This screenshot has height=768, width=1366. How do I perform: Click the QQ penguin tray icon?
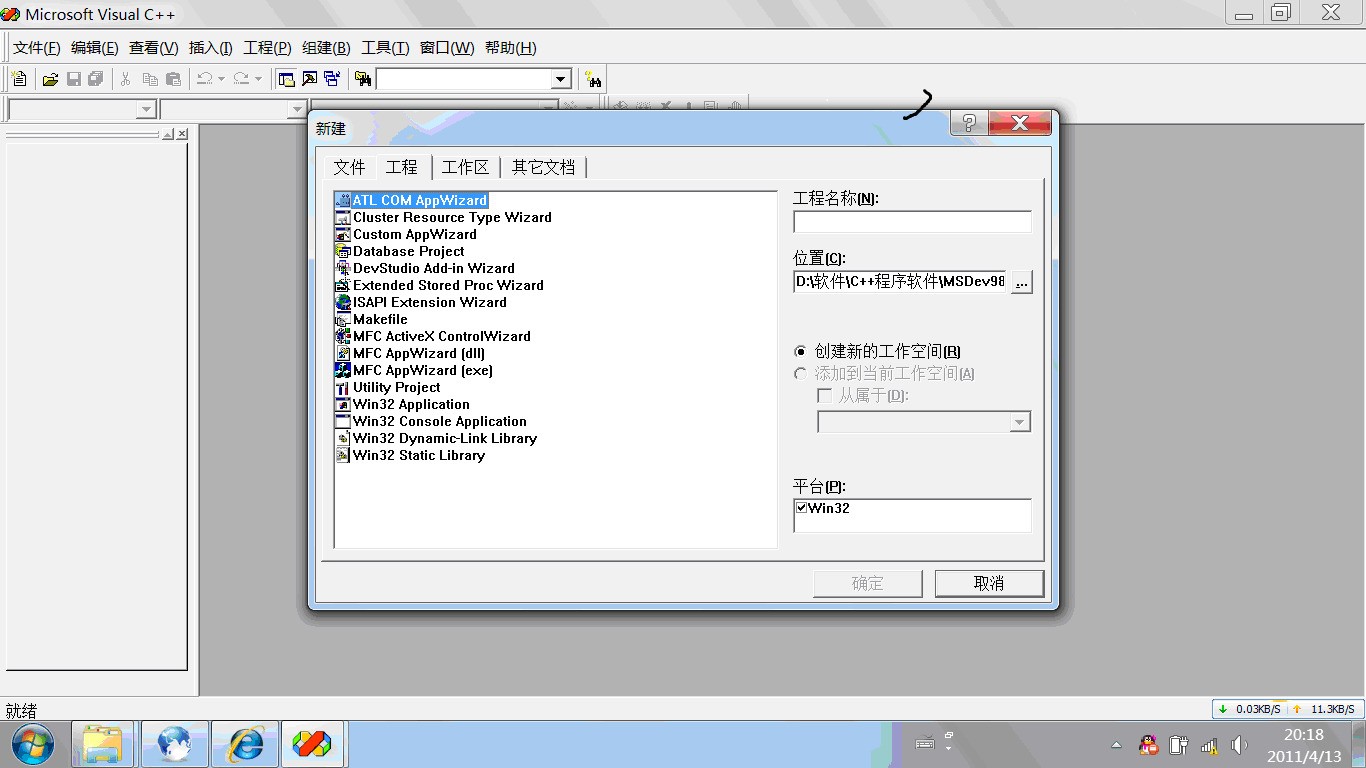[x=1149, y=745]
